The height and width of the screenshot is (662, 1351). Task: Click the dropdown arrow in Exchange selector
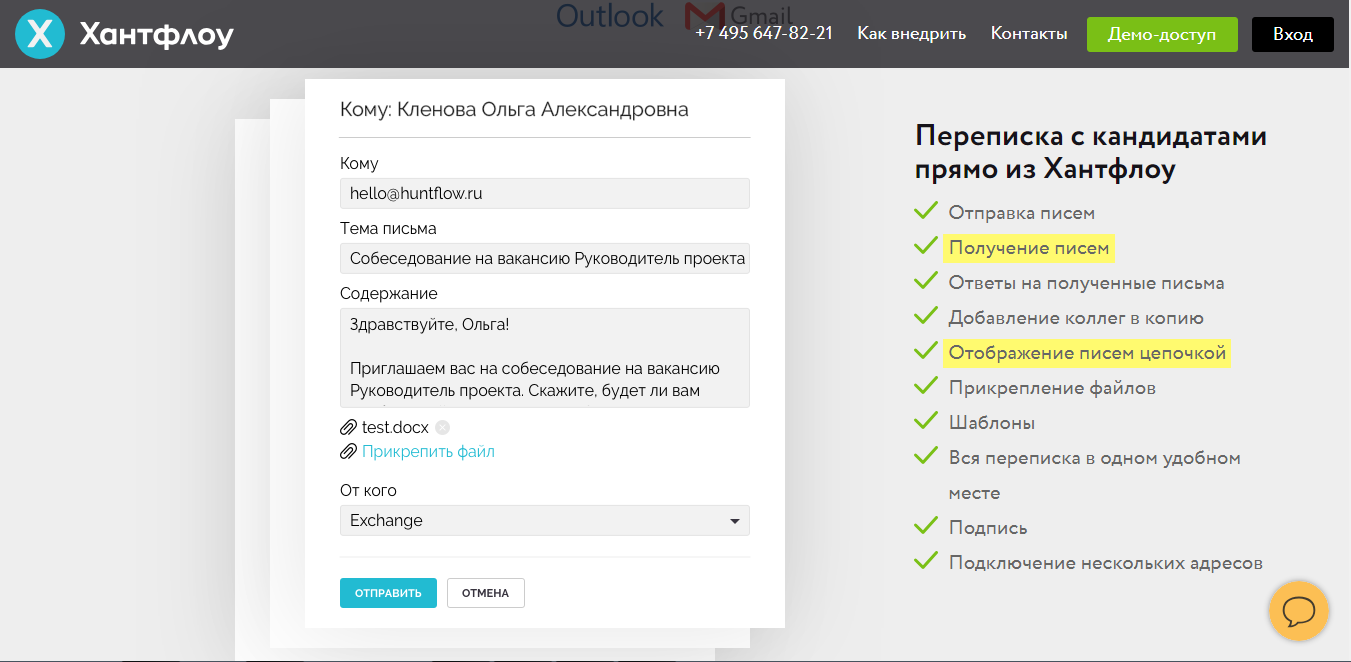point(735,521)
